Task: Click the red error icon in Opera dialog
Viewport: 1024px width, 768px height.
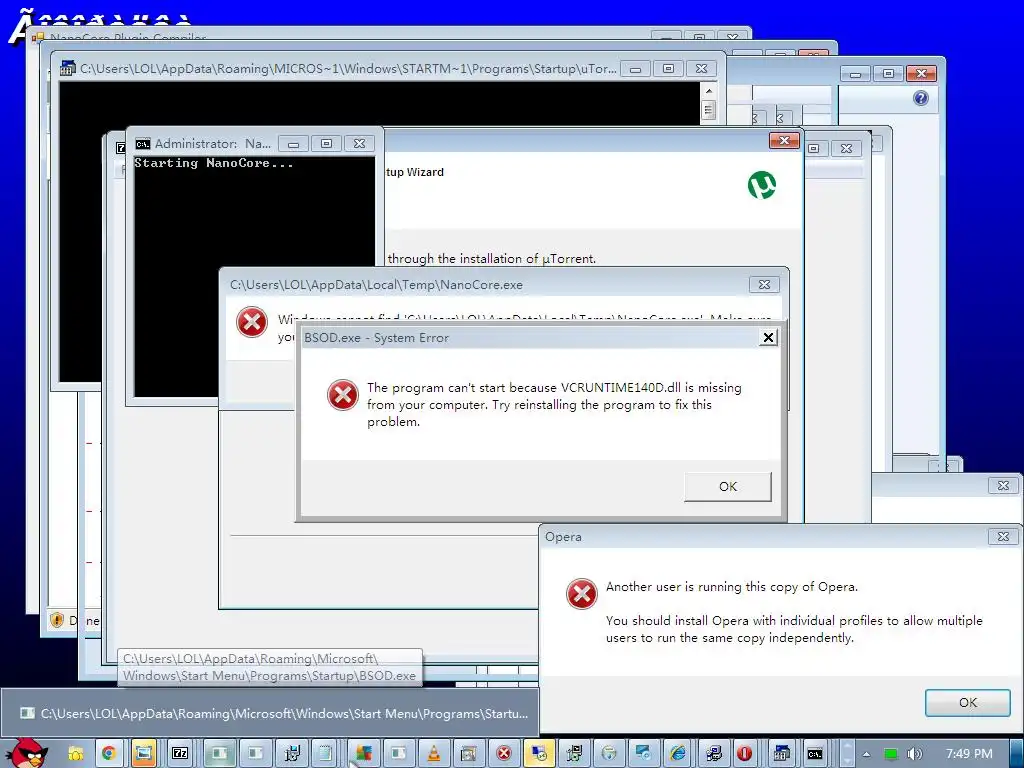Action: click(581, 594)
